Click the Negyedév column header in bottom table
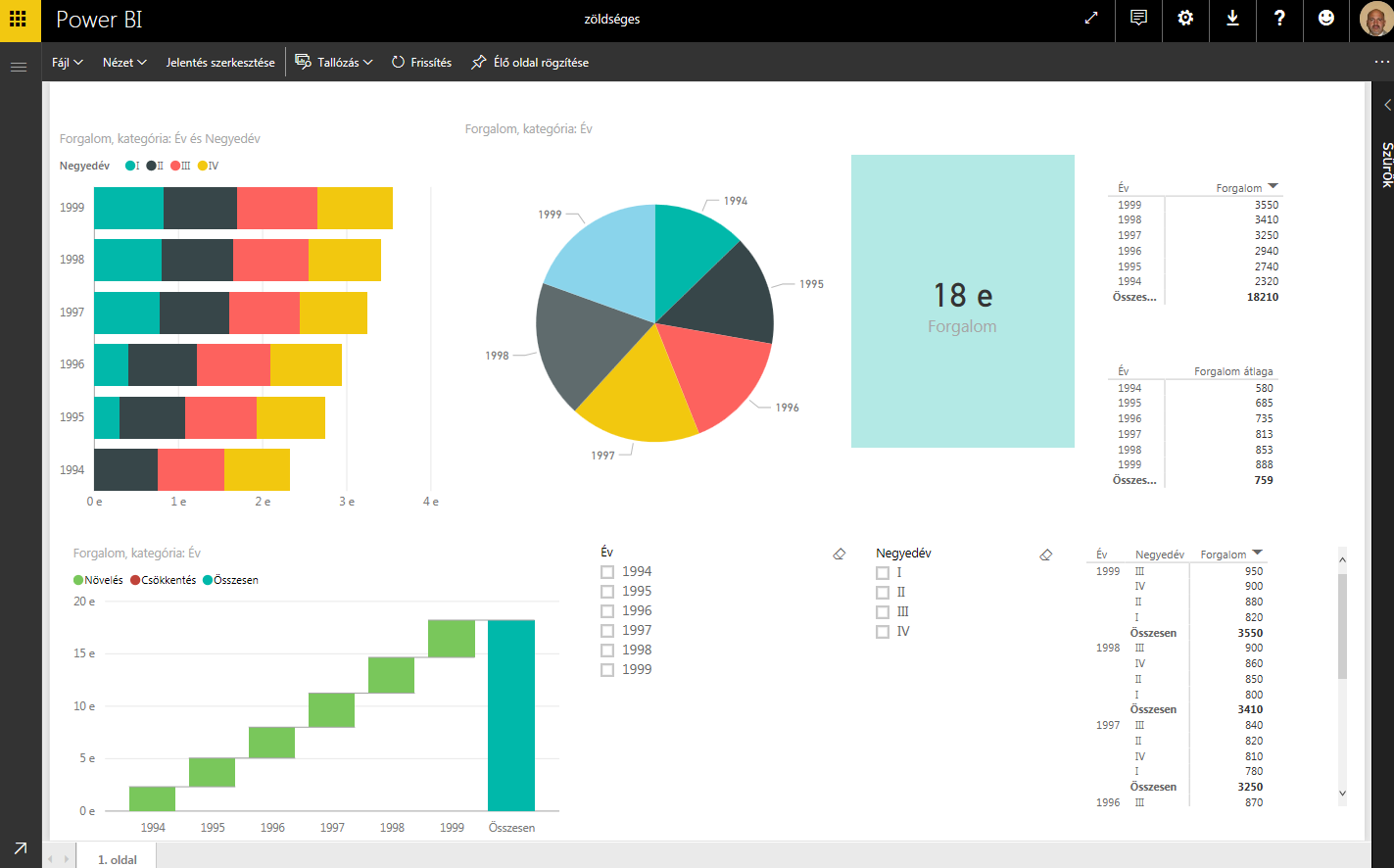1394x868 pixels. [1160, 555]
